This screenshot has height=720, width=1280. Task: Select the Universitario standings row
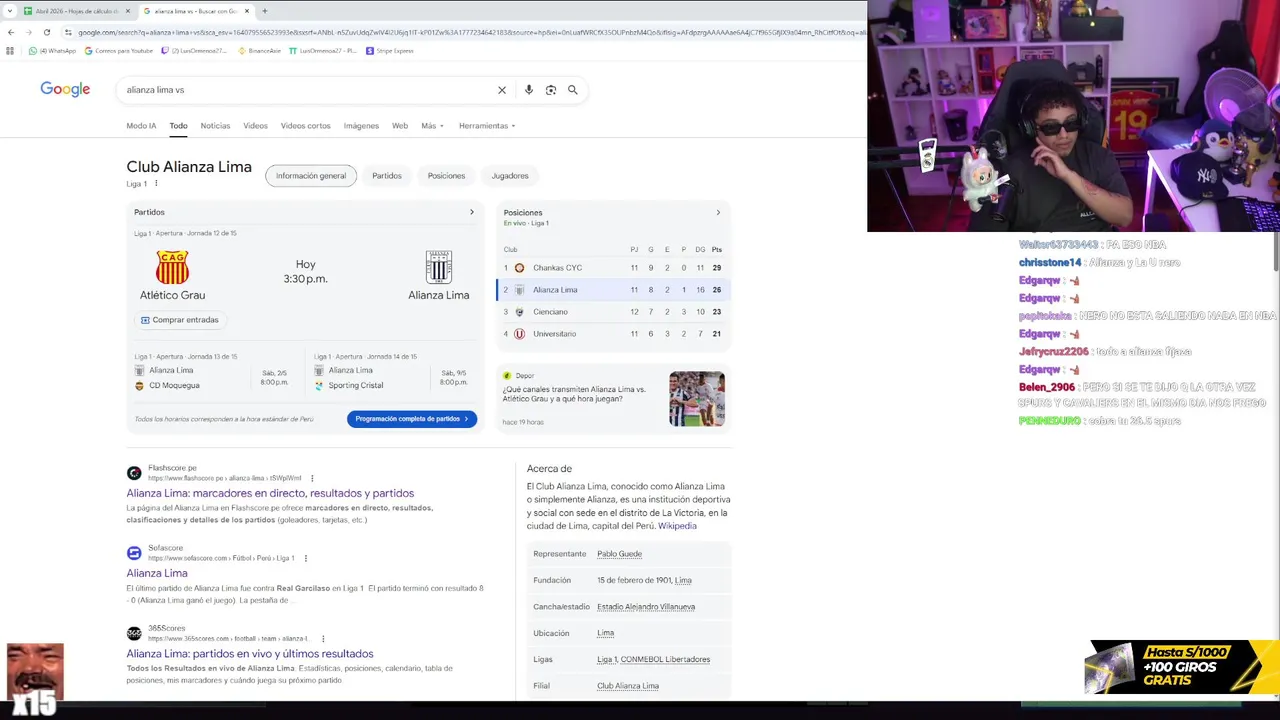coord(614,334)
